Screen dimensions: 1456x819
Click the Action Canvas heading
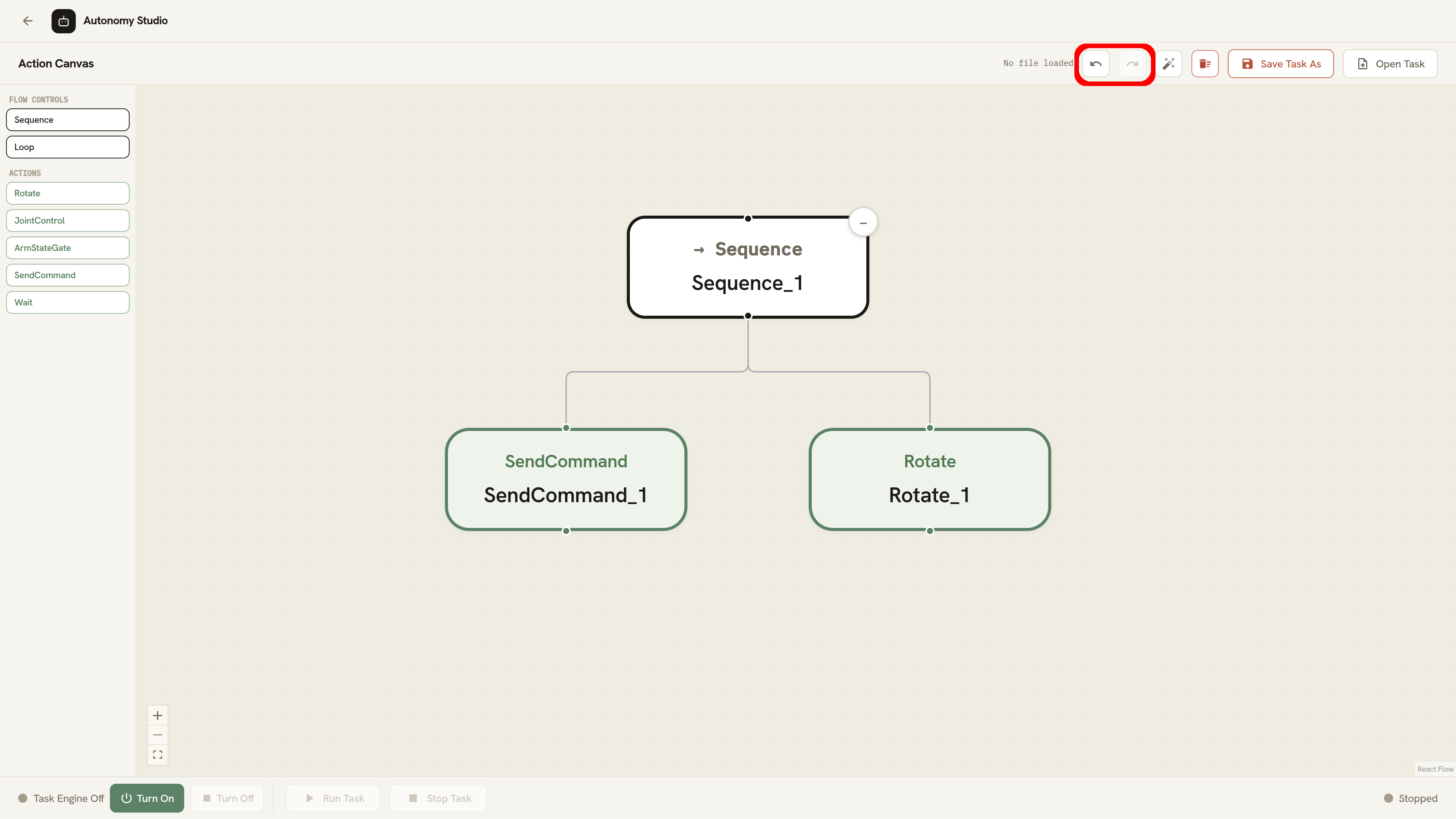click(x=56, y=64)
